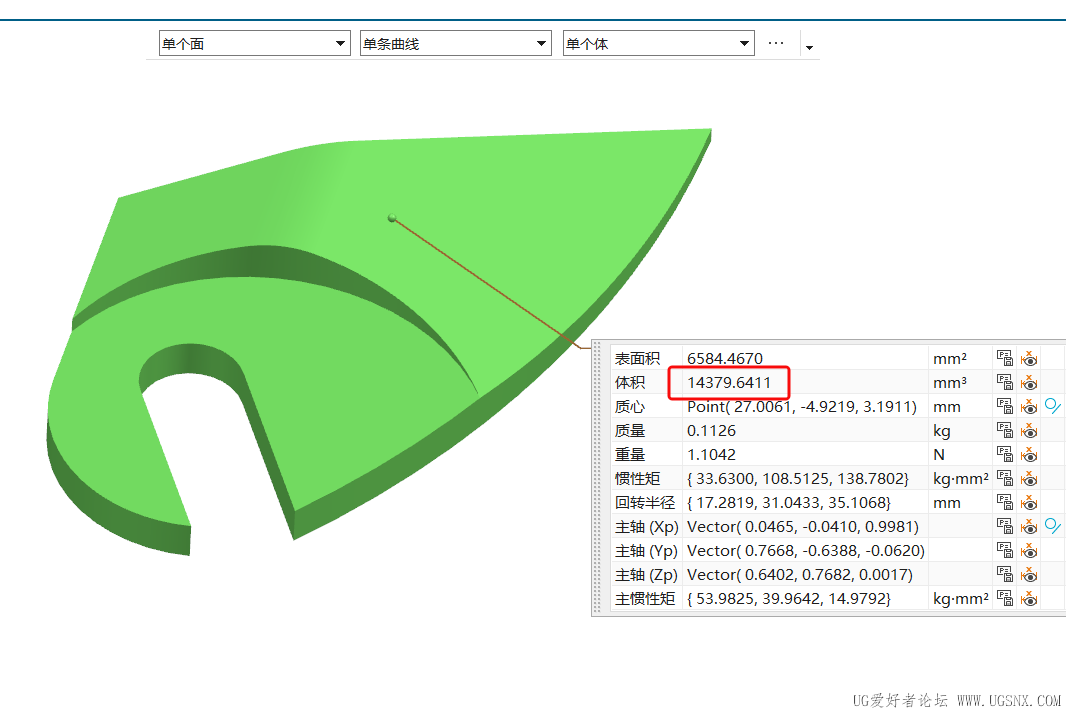Select the 表面积 value 6584.4670
Screen dimensions: 1066x713
(725, 358)
